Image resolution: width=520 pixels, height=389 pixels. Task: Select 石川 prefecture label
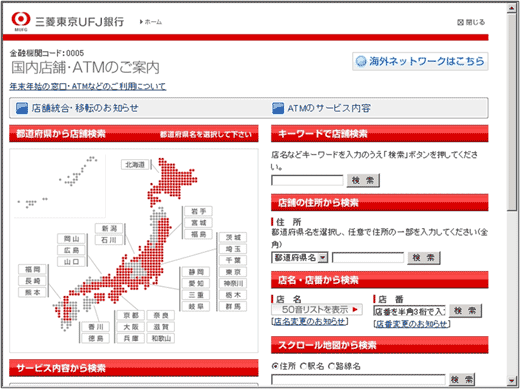[x=109, y=240]
